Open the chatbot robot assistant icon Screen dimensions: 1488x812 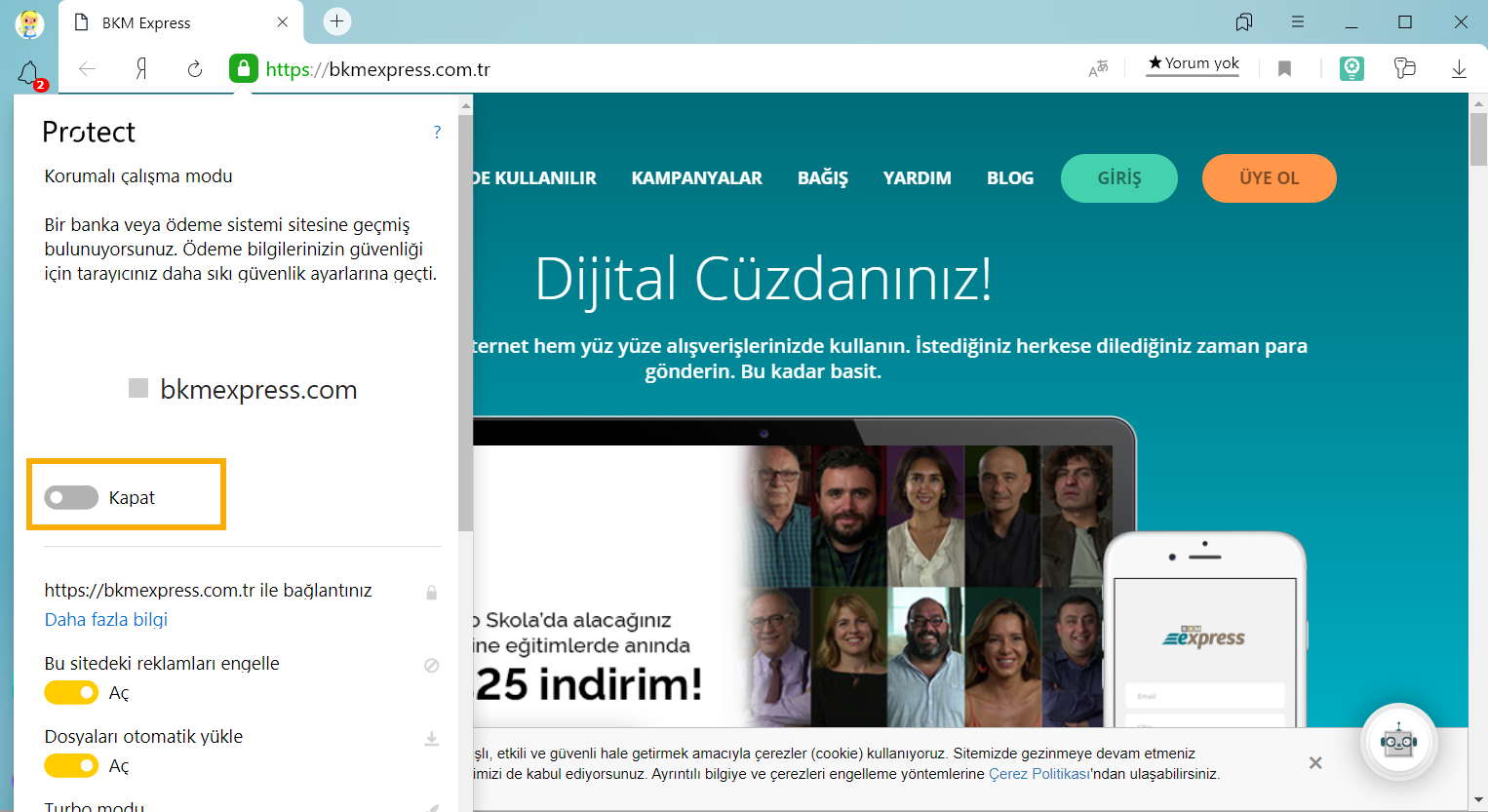coord(1398,742)
